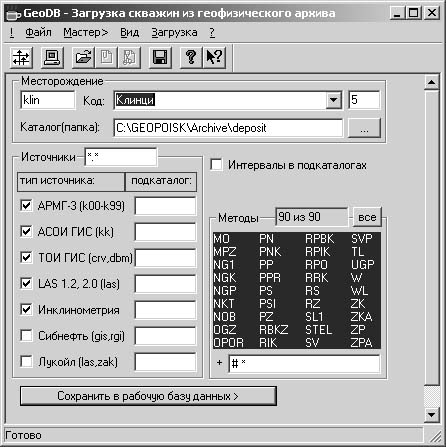Screen dimensions: 446x447
Task: Click the methods filter field # *
Action: pos(304,363)
